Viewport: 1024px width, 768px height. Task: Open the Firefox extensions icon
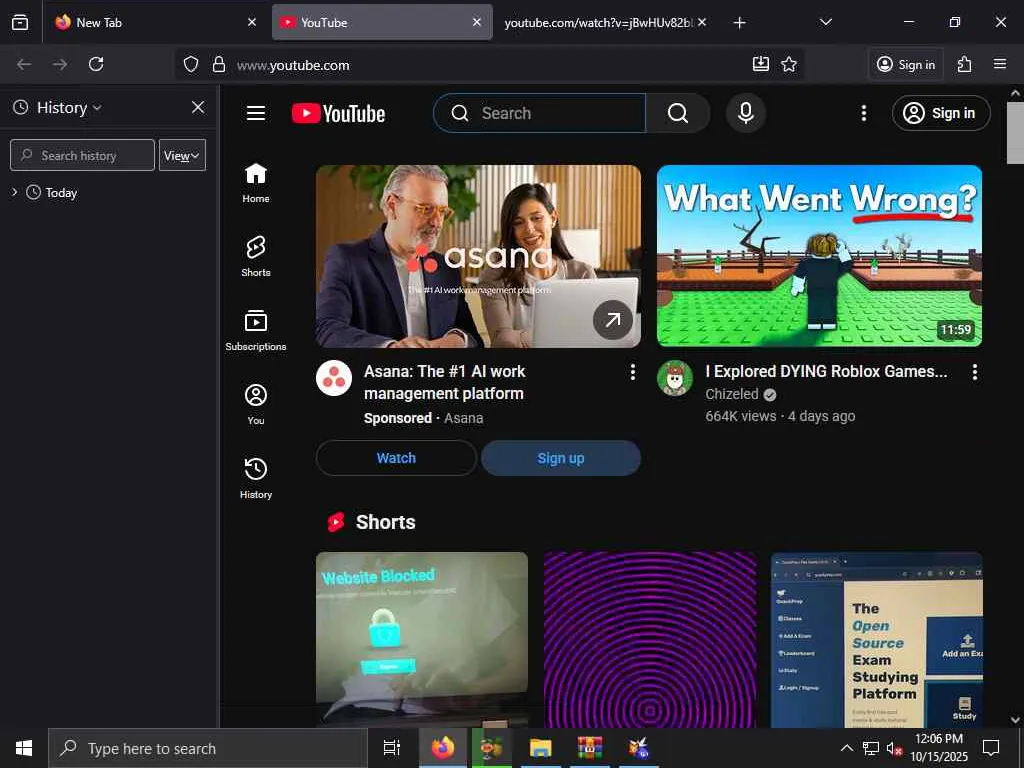[965, 64]
